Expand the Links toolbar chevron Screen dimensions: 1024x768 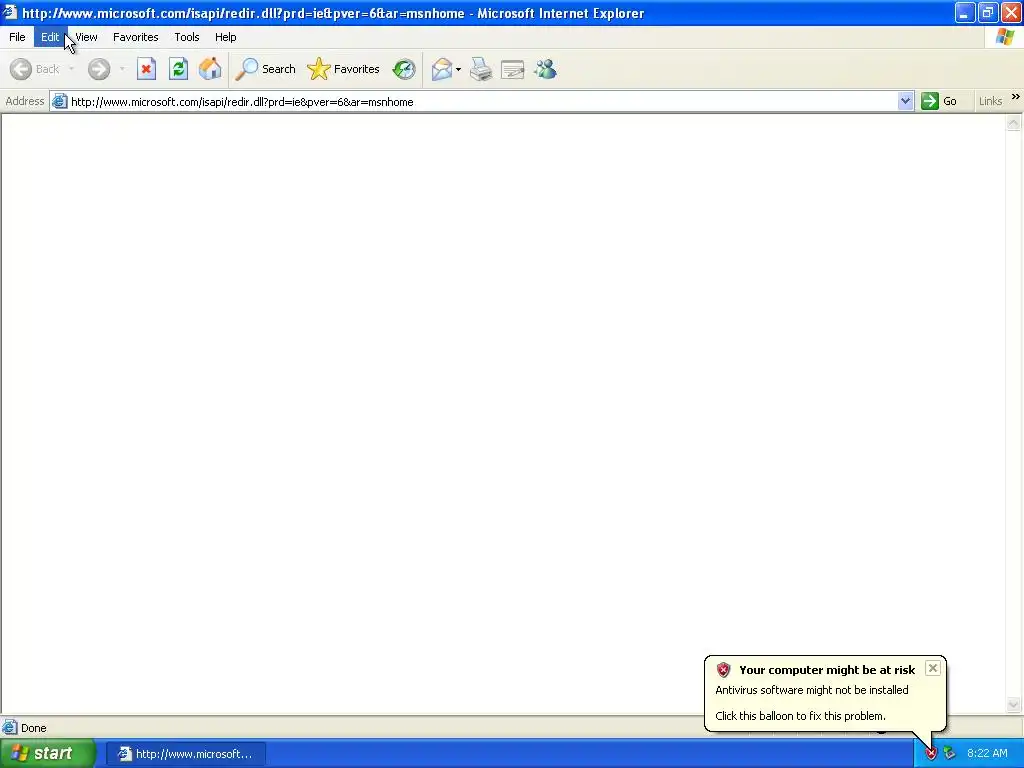1016,97
